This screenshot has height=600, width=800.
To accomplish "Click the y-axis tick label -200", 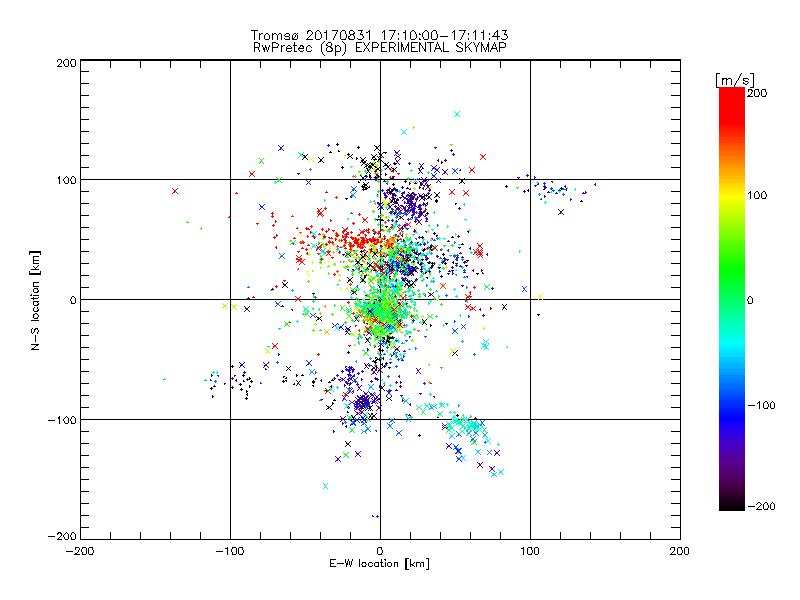I will (62, 536).
